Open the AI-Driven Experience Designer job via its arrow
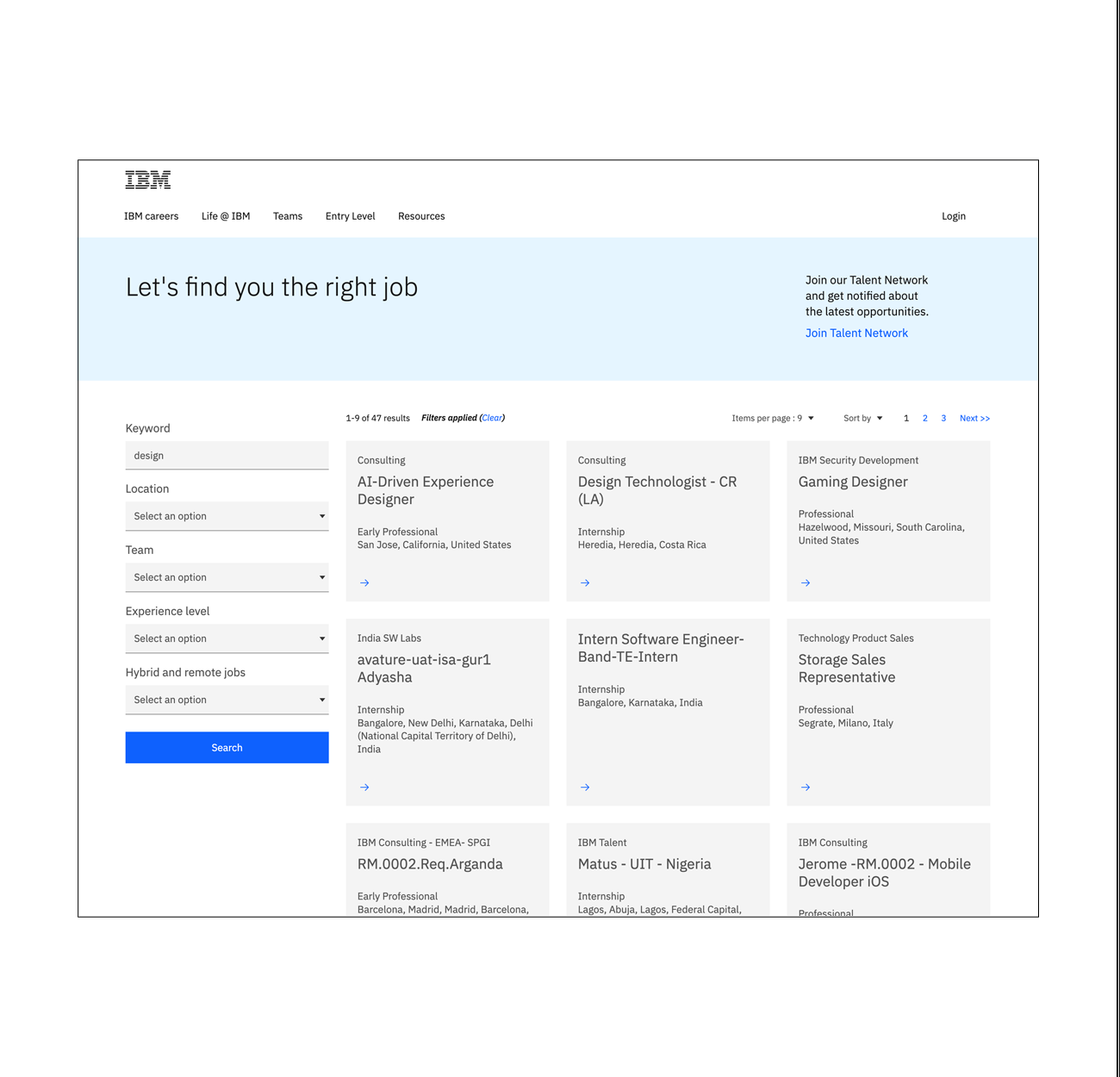This screenshot has height=1077, width=1120. pyautogui.click(x=364, y=582)
